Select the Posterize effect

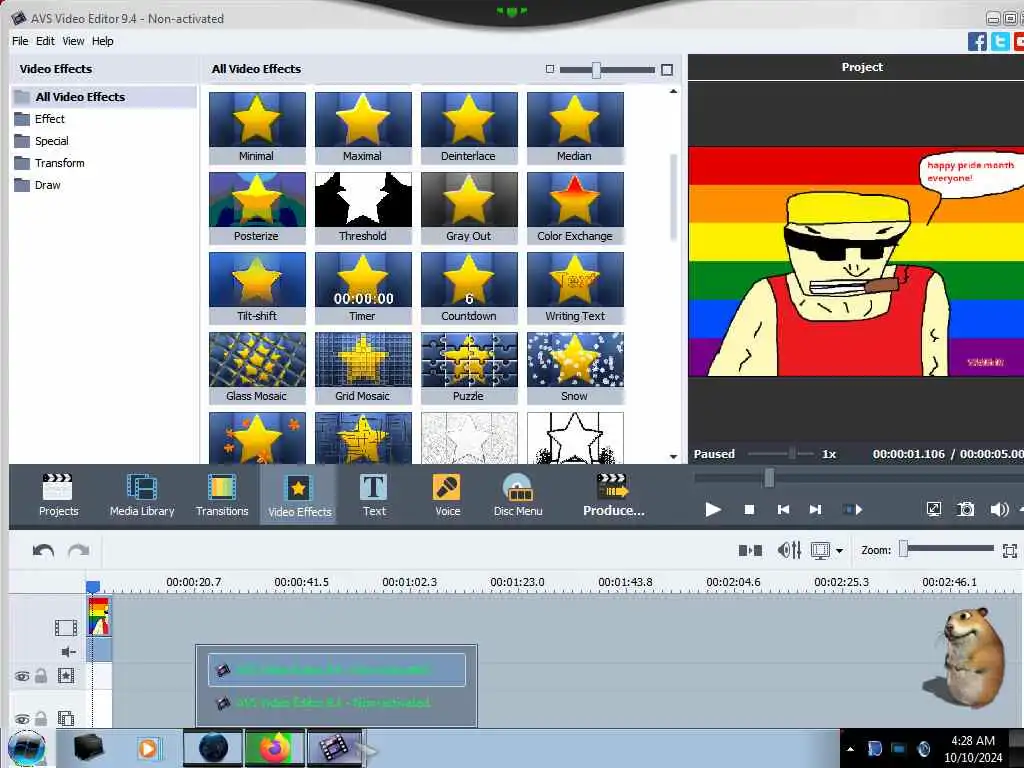257,208
